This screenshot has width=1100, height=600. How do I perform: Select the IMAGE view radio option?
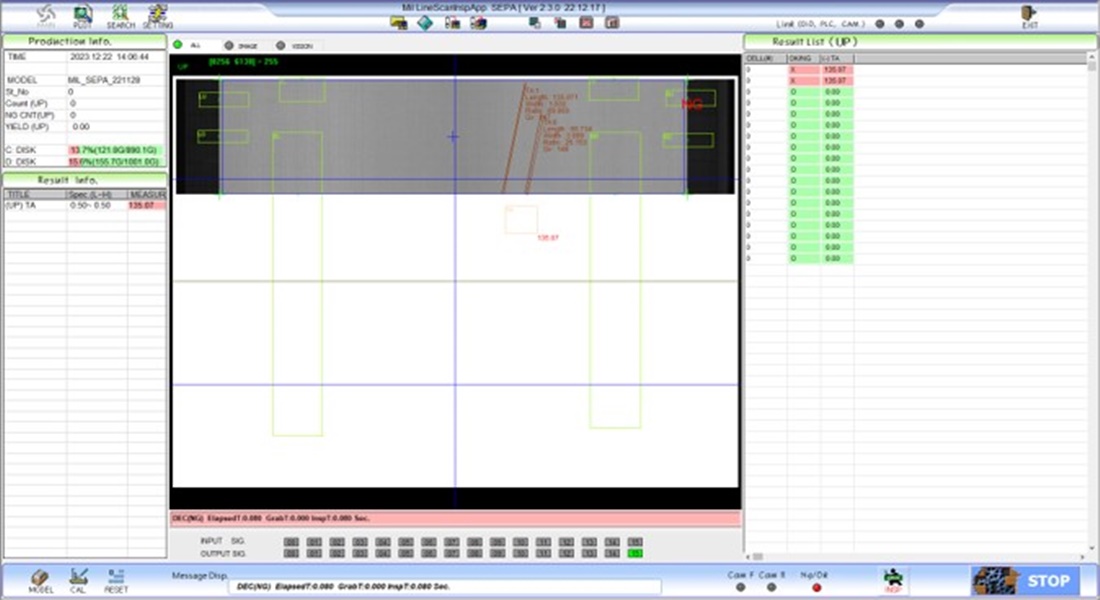(230, 46)
